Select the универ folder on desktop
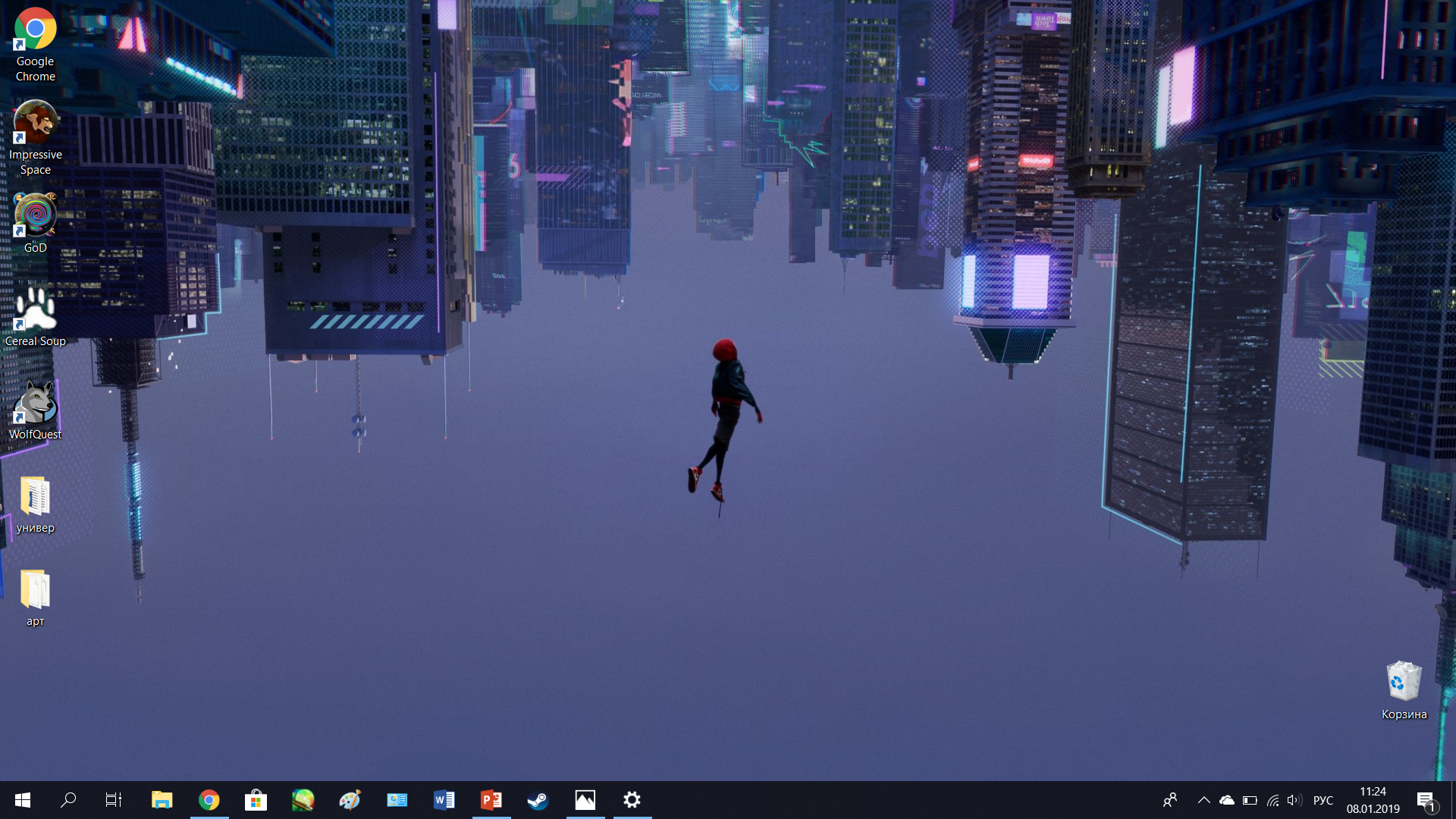This screenshot has height=819, width=1456. click(35, 504)
